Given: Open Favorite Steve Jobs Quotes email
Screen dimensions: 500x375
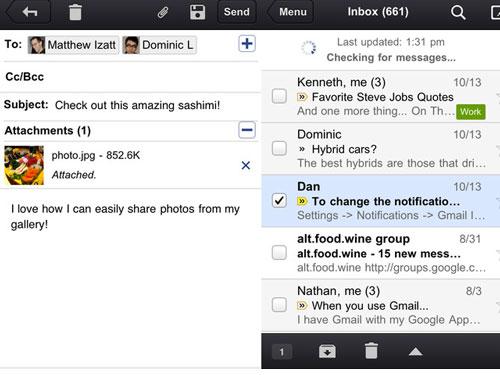Looking at the screenshot, I should tap(382, 97).
